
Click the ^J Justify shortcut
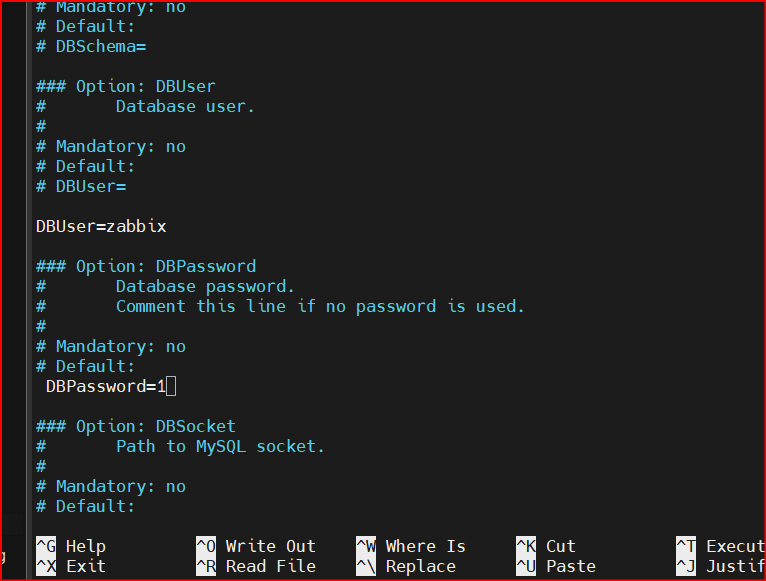tap(721, 566)
